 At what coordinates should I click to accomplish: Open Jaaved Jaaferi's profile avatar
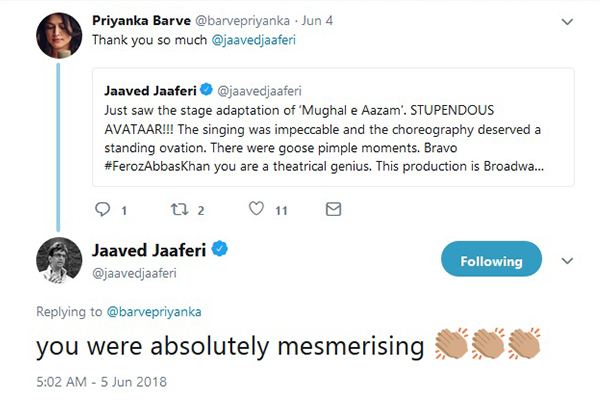59,260
